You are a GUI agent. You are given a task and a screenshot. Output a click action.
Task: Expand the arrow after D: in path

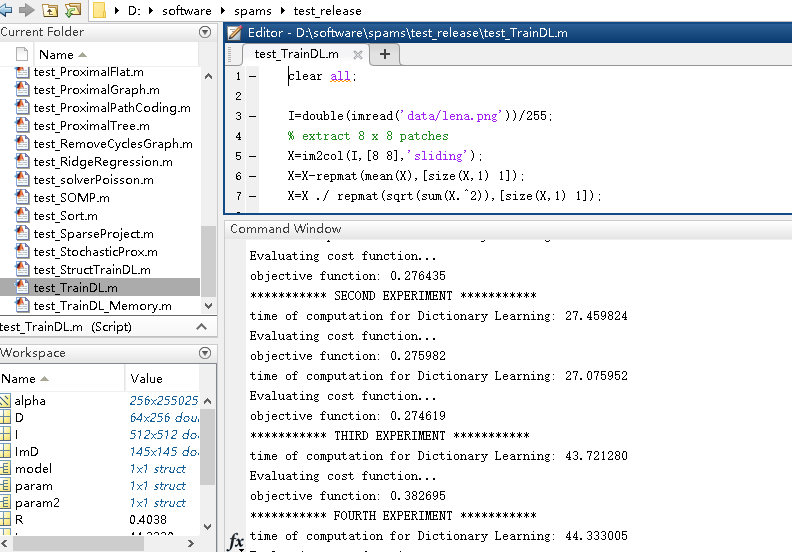click(x=151, y=11)
